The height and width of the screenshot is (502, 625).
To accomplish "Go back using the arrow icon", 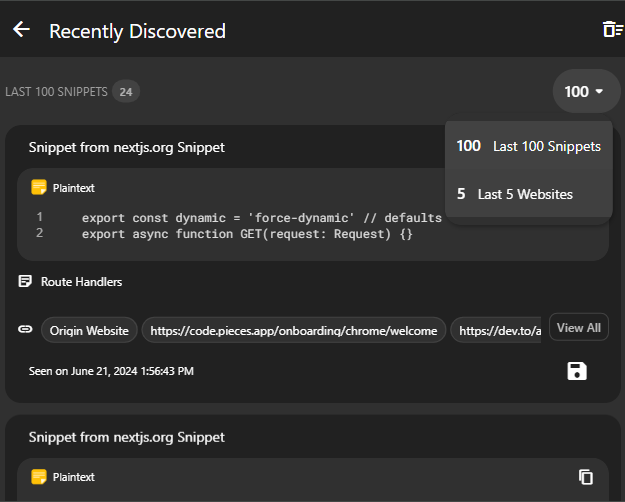I will coord(22,30).
